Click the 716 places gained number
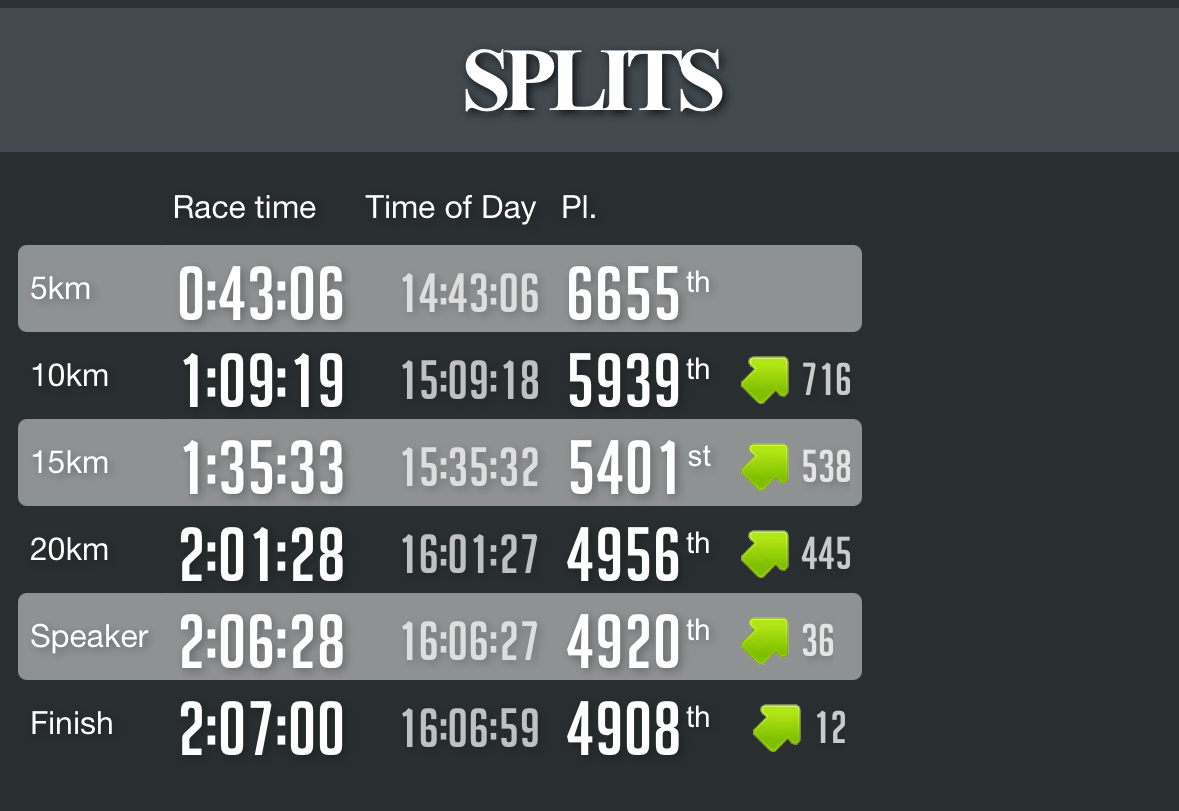 tap(826, 380)
